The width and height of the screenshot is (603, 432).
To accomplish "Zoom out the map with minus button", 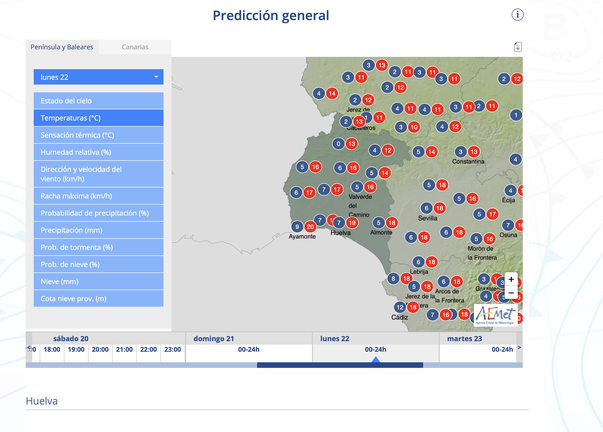I will (511, 293).
